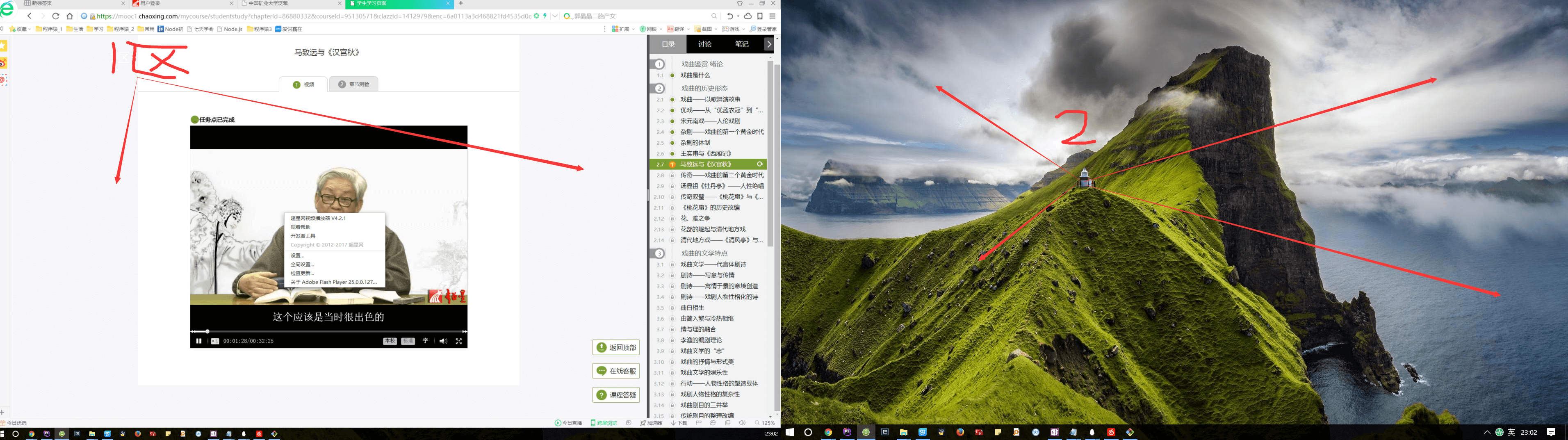Open 在线客服 chat
The width and height of the screenshot is (1568, 440).
point(616,371)
